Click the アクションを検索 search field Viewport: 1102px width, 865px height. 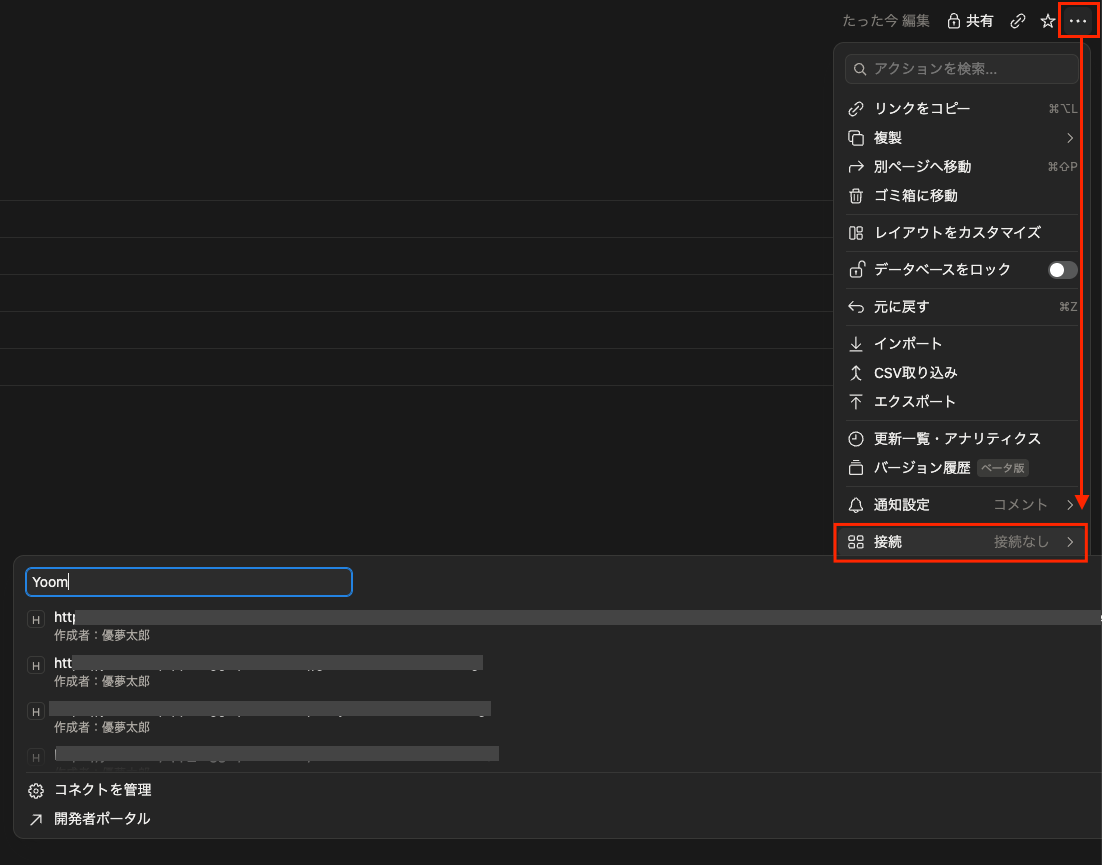pyautogui.click(x=961, y=69)
